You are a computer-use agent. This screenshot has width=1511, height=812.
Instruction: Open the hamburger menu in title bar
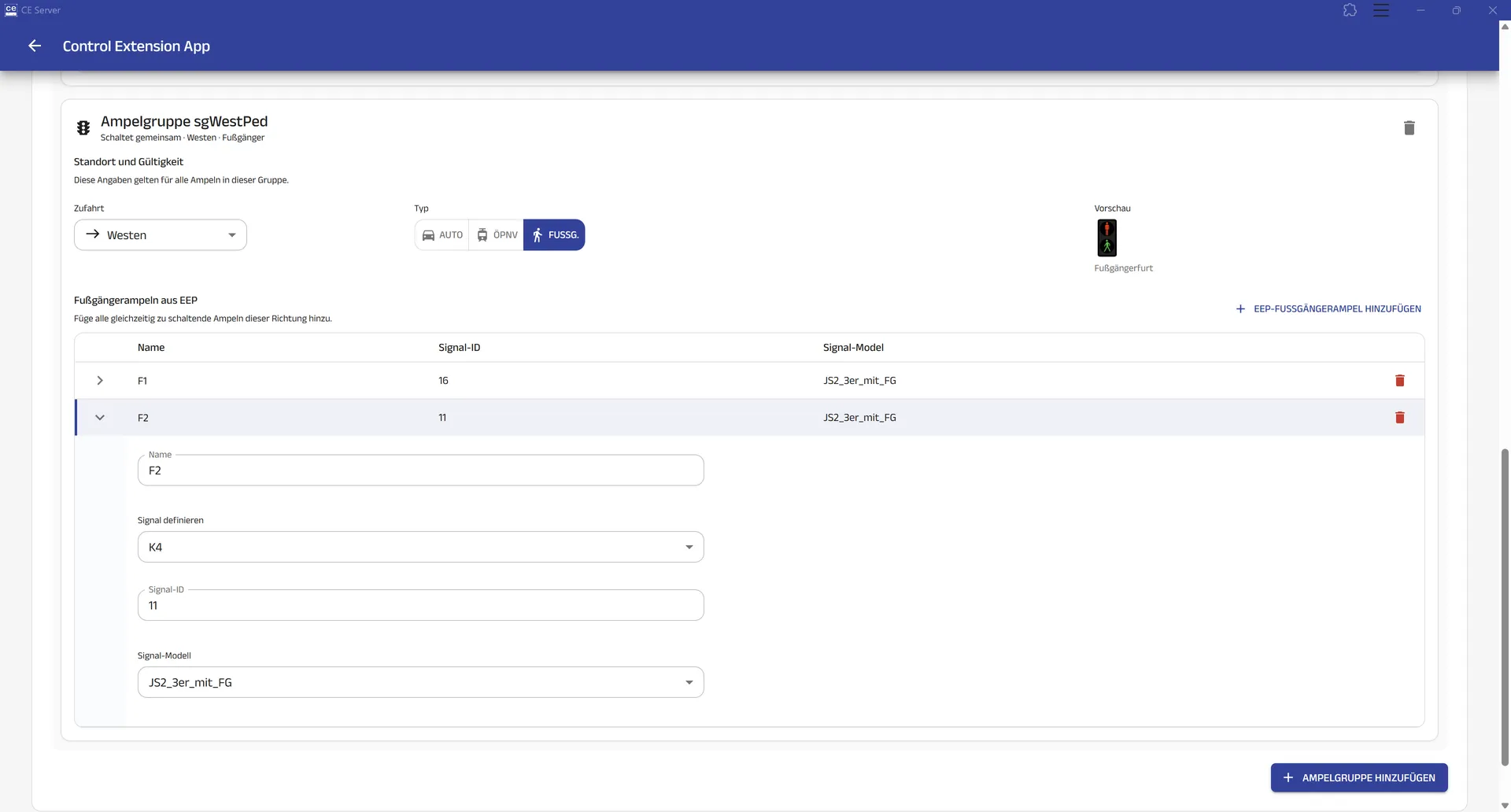coord(1381,10)
